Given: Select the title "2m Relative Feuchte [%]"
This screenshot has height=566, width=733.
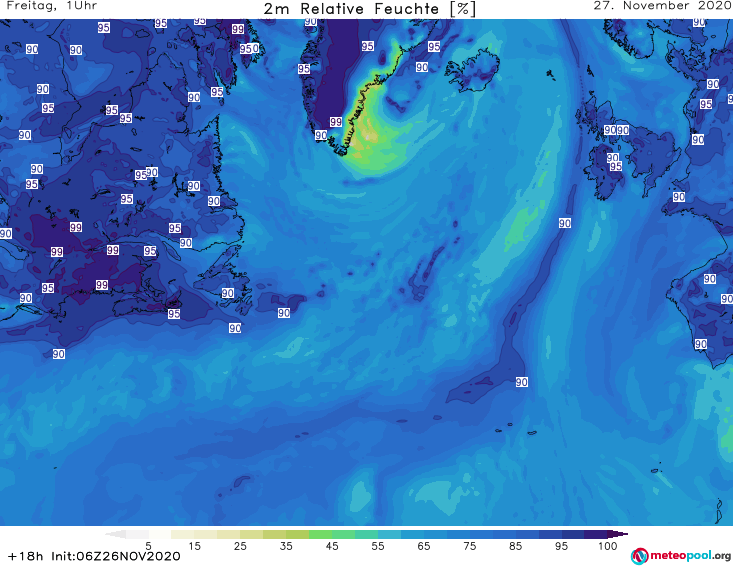Looking at the screenshot, I should point(369,9).
